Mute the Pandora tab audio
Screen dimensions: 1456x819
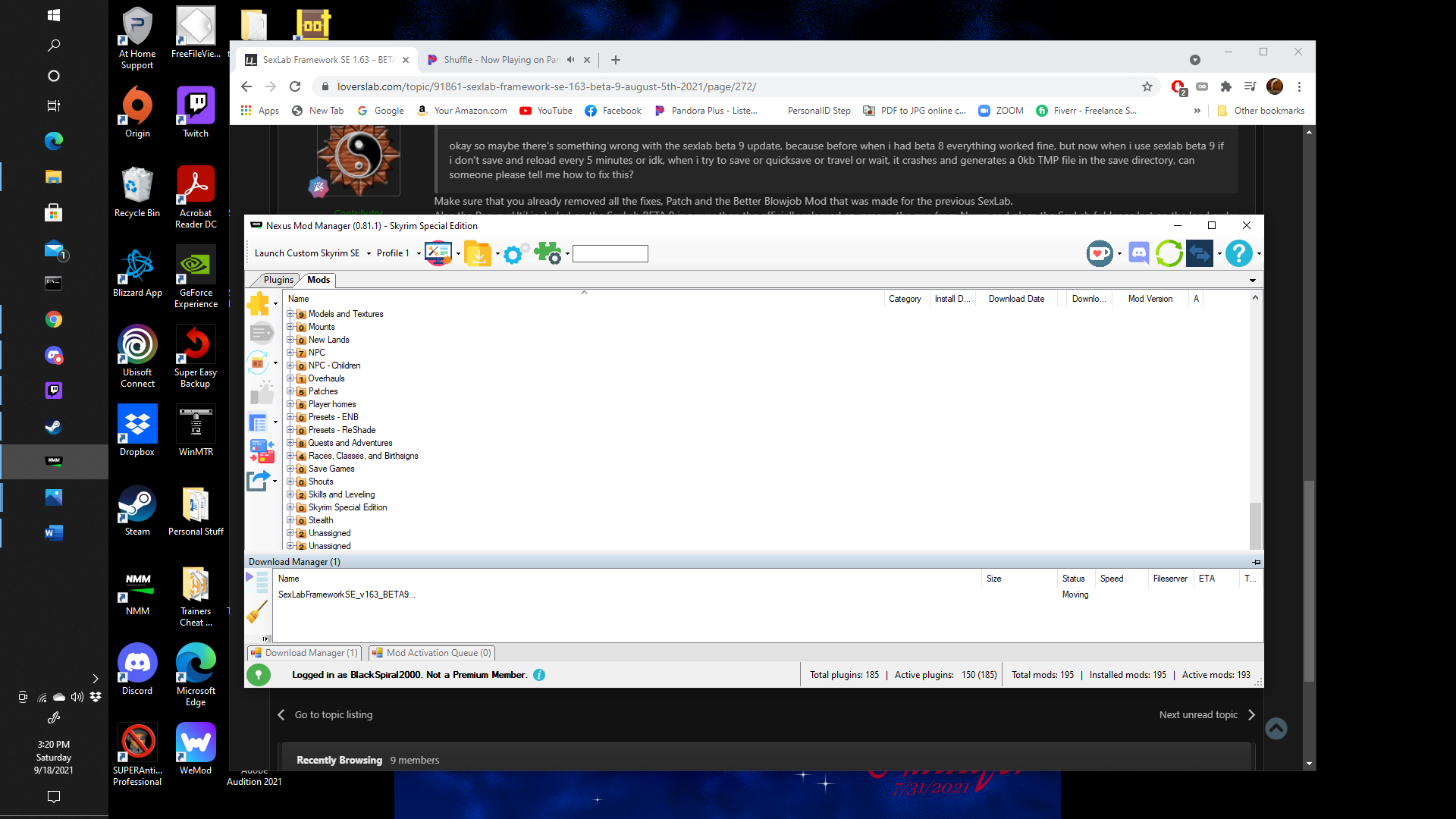tap(571, 59)
